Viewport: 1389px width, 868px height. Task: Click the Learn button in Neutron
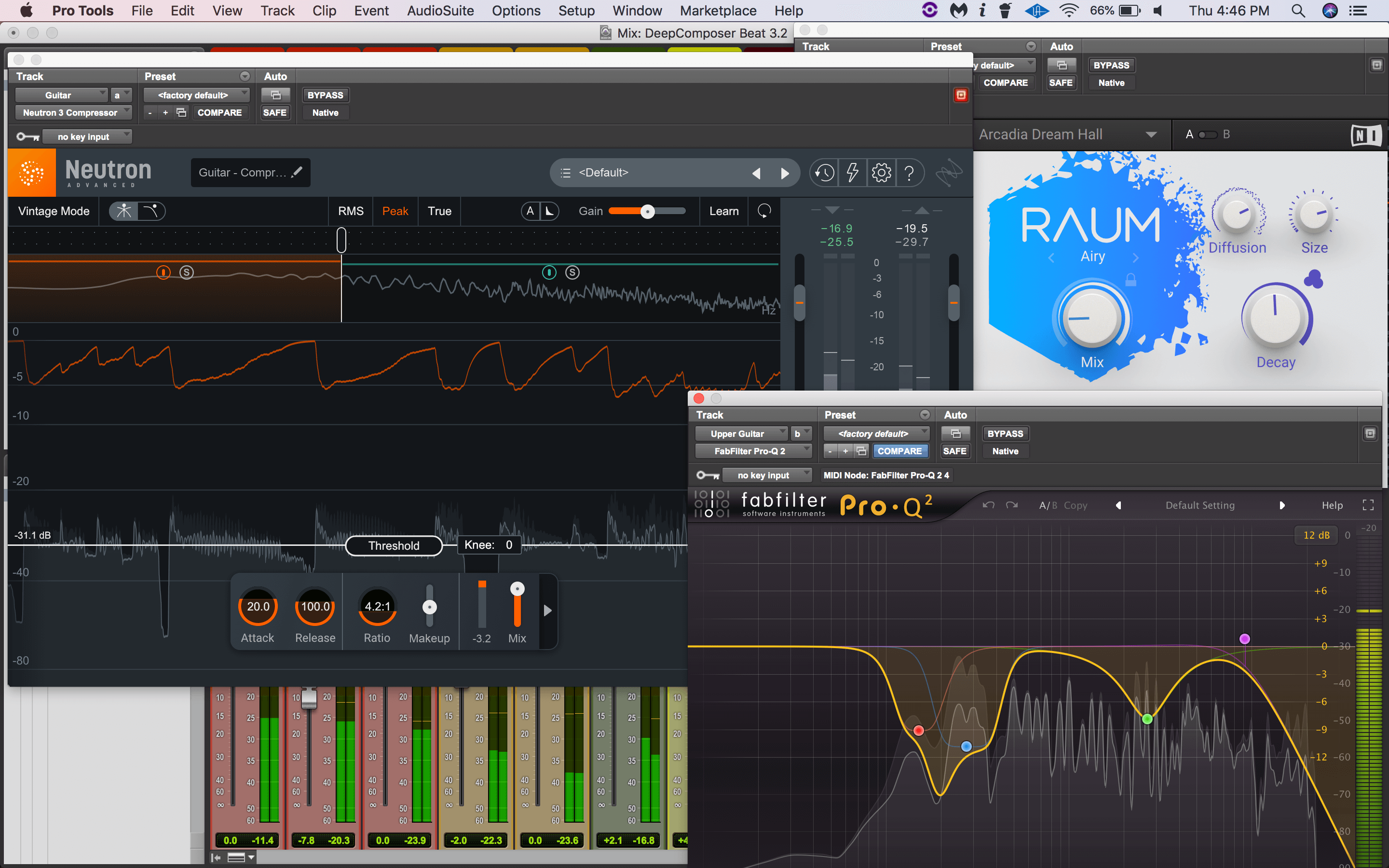click(x=724, y=211)
